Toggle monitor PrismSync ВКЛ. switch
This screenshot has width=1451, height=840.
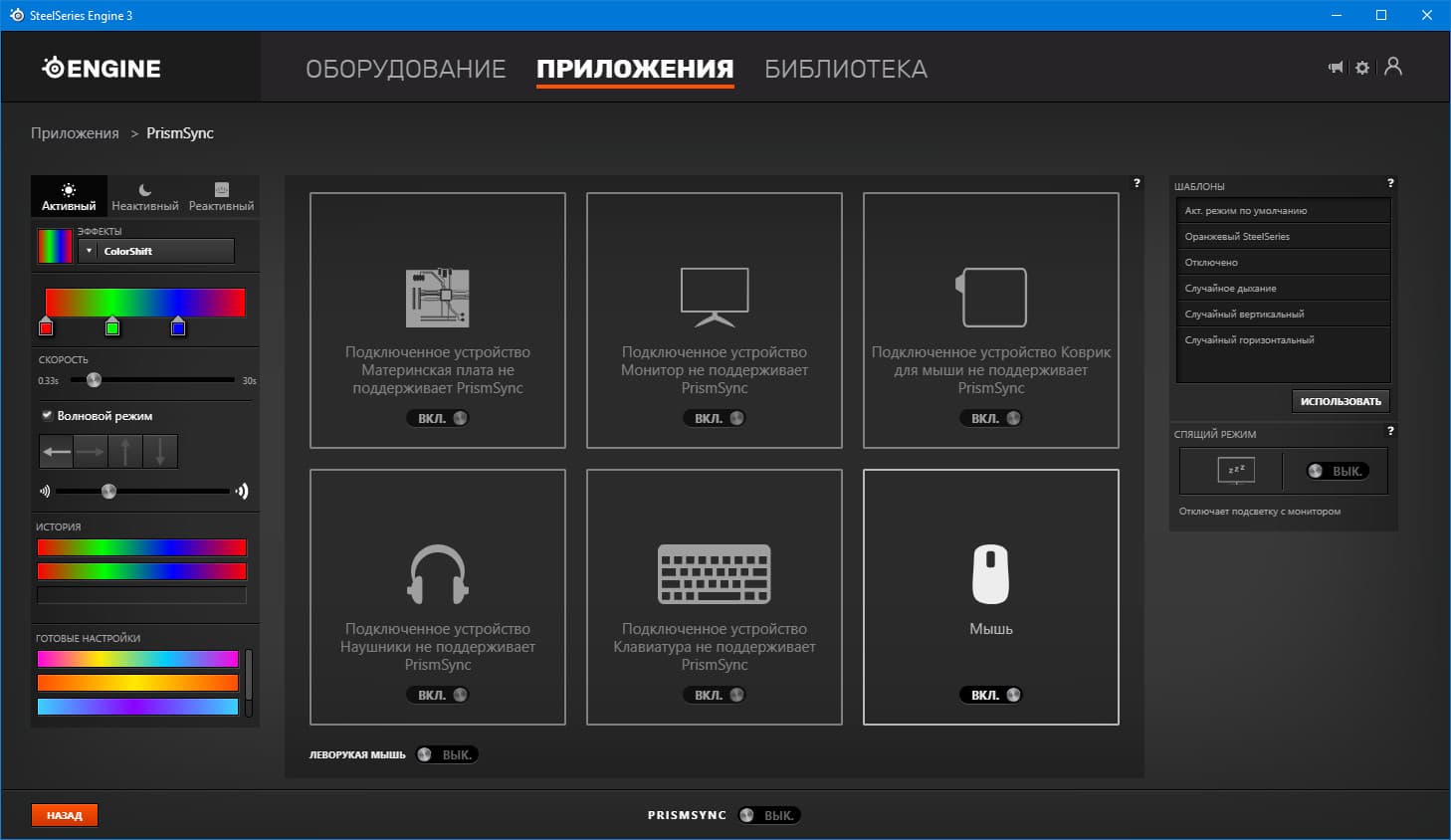pyautogui.click(x=715, y=418)
